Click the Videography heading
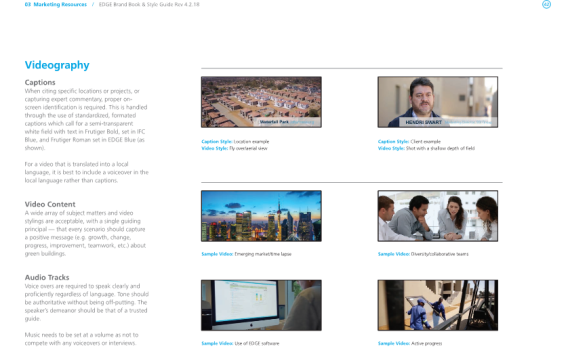The width and height of the screenshot is (570, 360). coord(57,65)
